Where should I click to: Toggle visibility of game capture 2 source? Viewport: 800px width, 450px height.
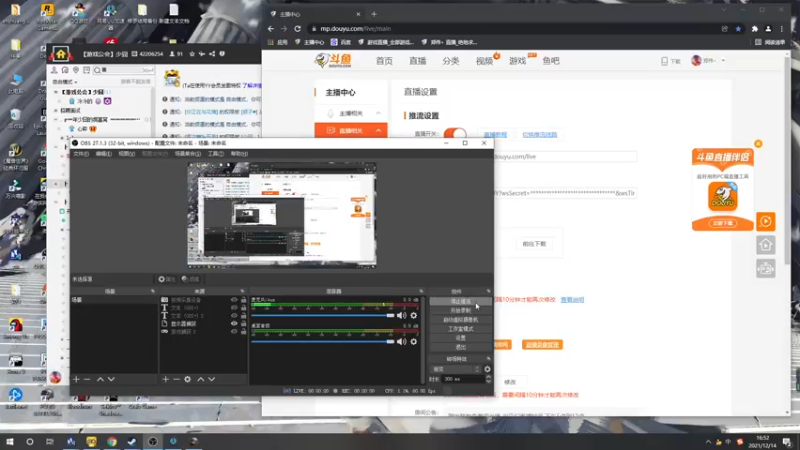(234, 332)
